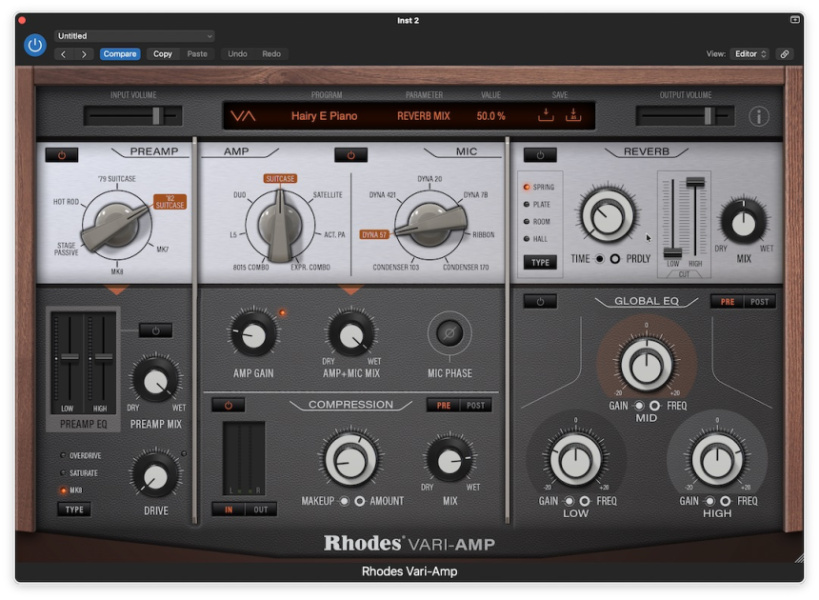The height and width of the screenshot is (600, 819).
Task: Open the View Editor dropdown
Action: (x=749, y=54)
